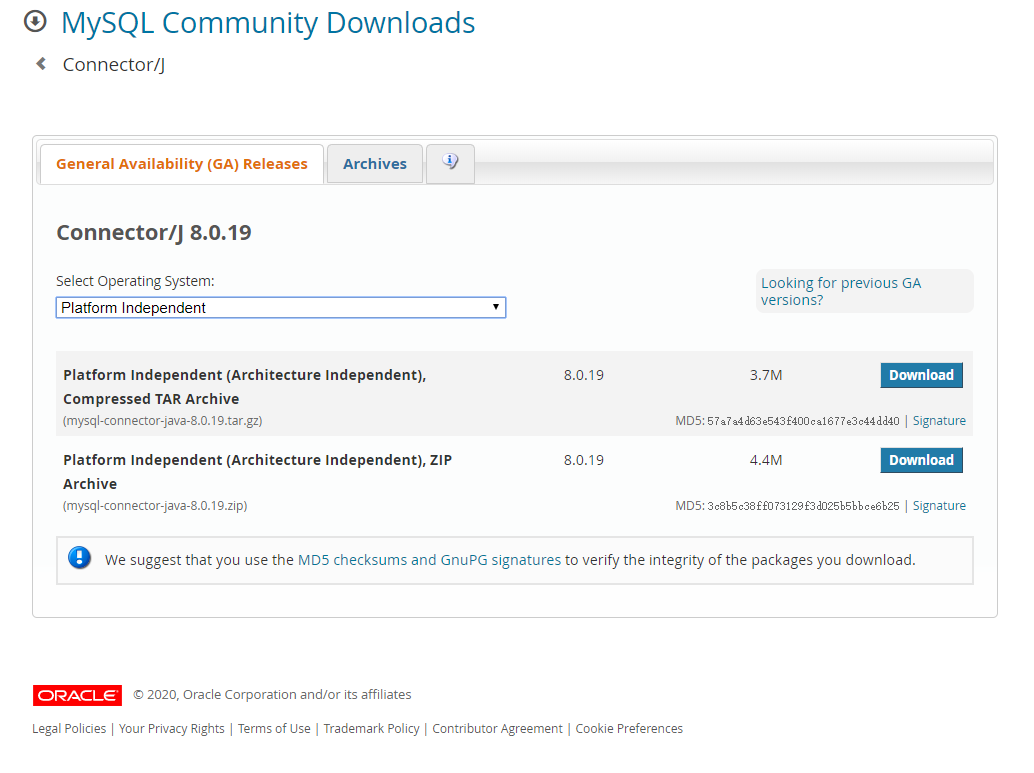Open Signature link for tar.gz file
The image size is (1034, 773).
coord(939,421)
